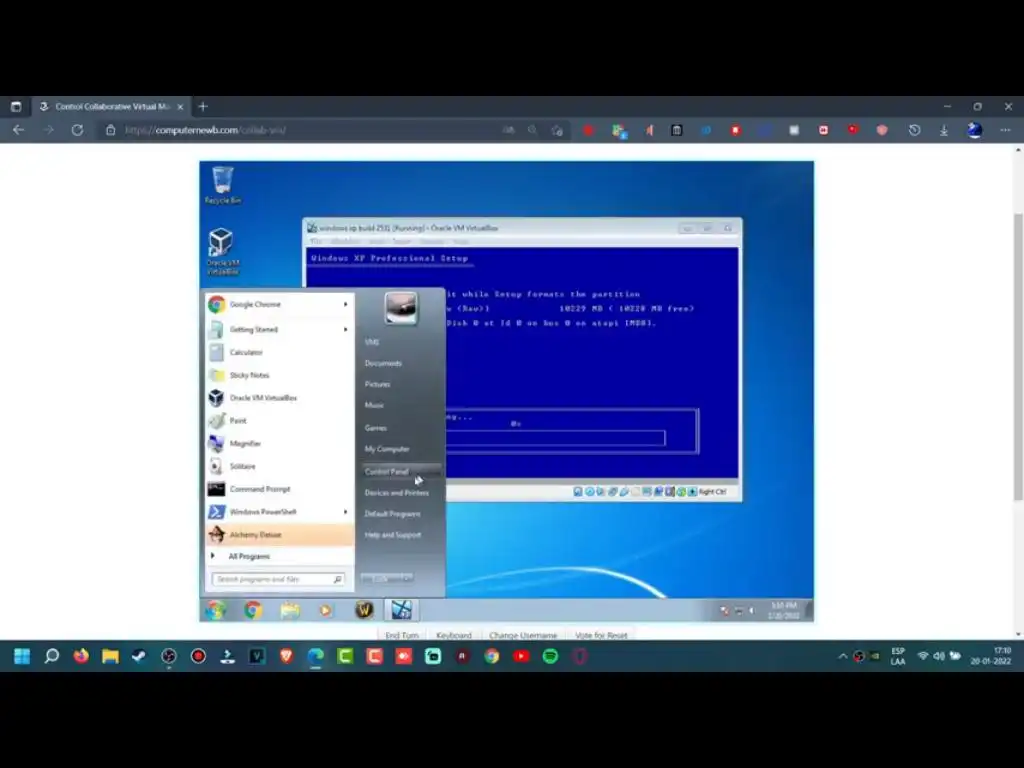Expand Google Chrome jump list arrow
The image size is (1024, 768).
(345, 304)
